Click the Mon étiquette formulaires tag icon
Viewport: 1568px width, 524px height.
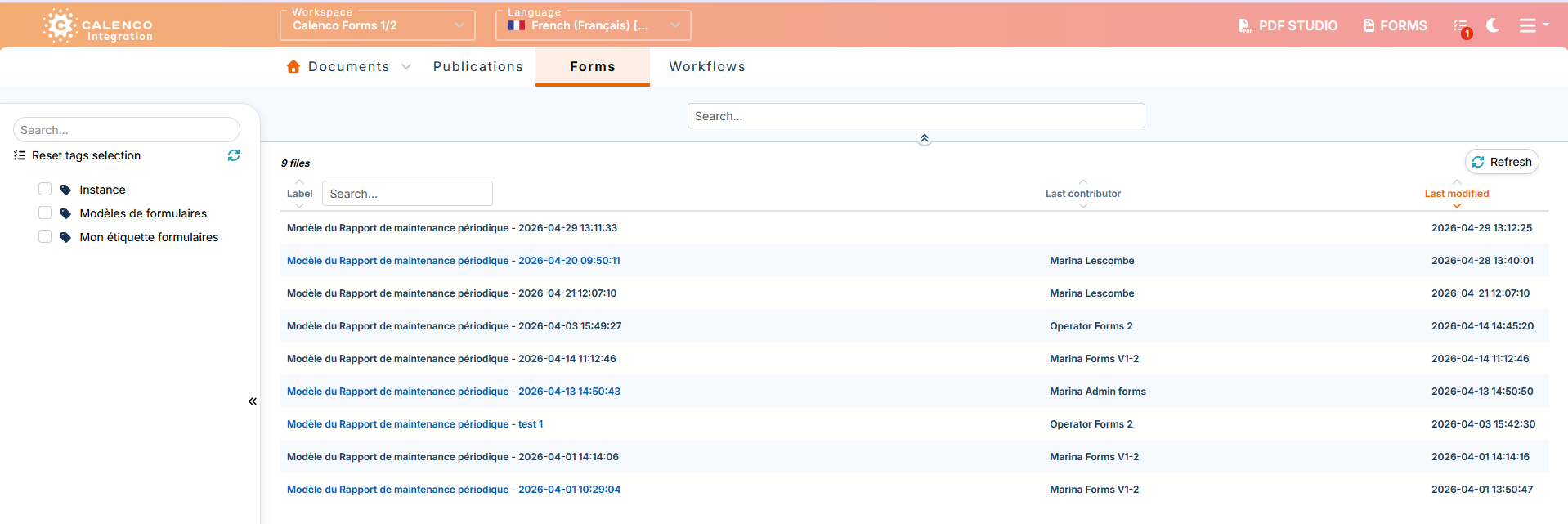66,237
